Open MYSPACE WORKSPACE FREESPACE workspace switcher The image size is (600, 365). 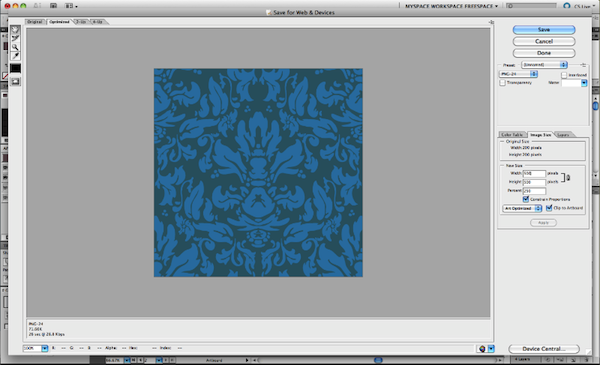(x=452, y=6)
